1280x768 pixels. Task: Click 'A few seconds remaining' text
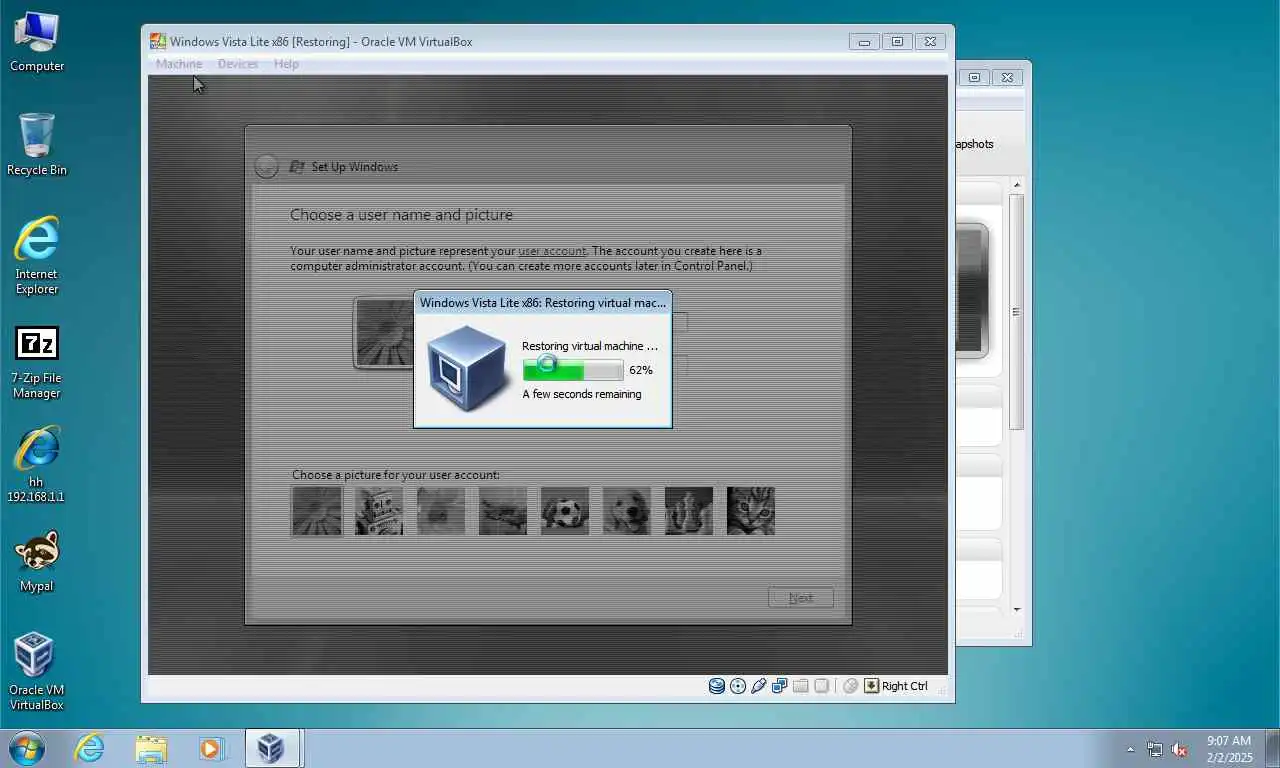tap(582, 394)
